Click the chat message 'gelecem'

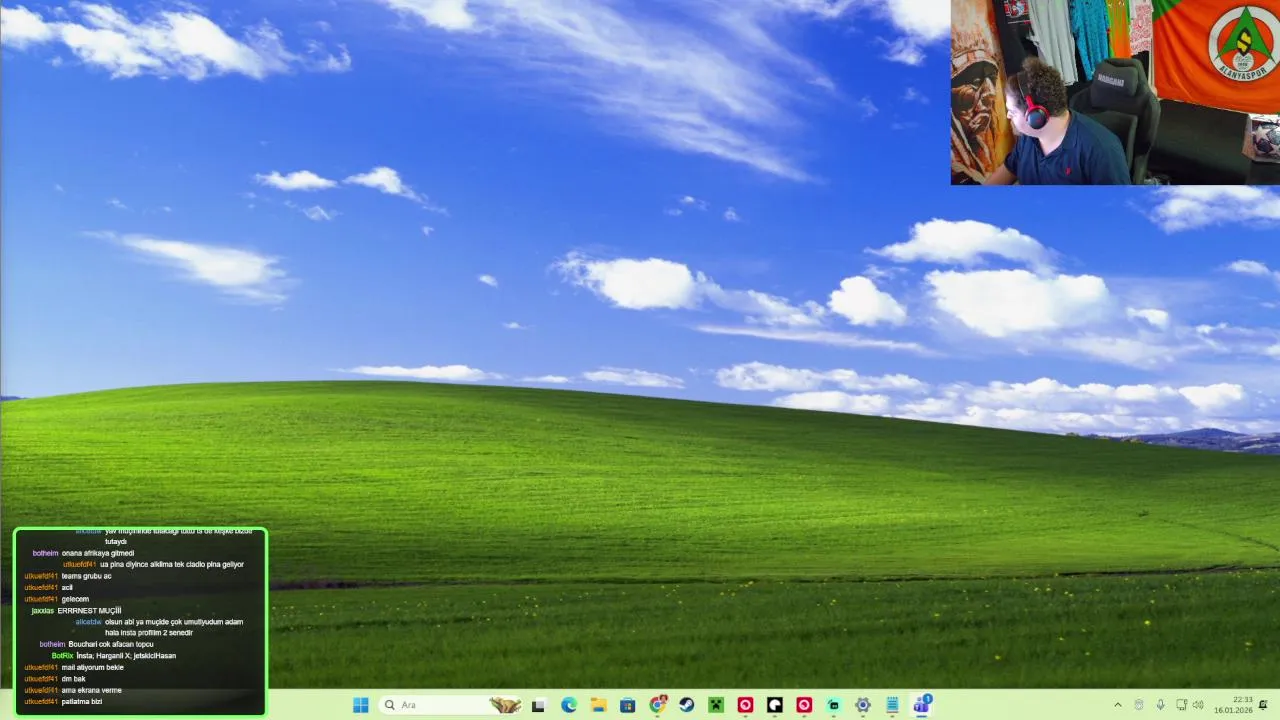click(x=76, y=599)
